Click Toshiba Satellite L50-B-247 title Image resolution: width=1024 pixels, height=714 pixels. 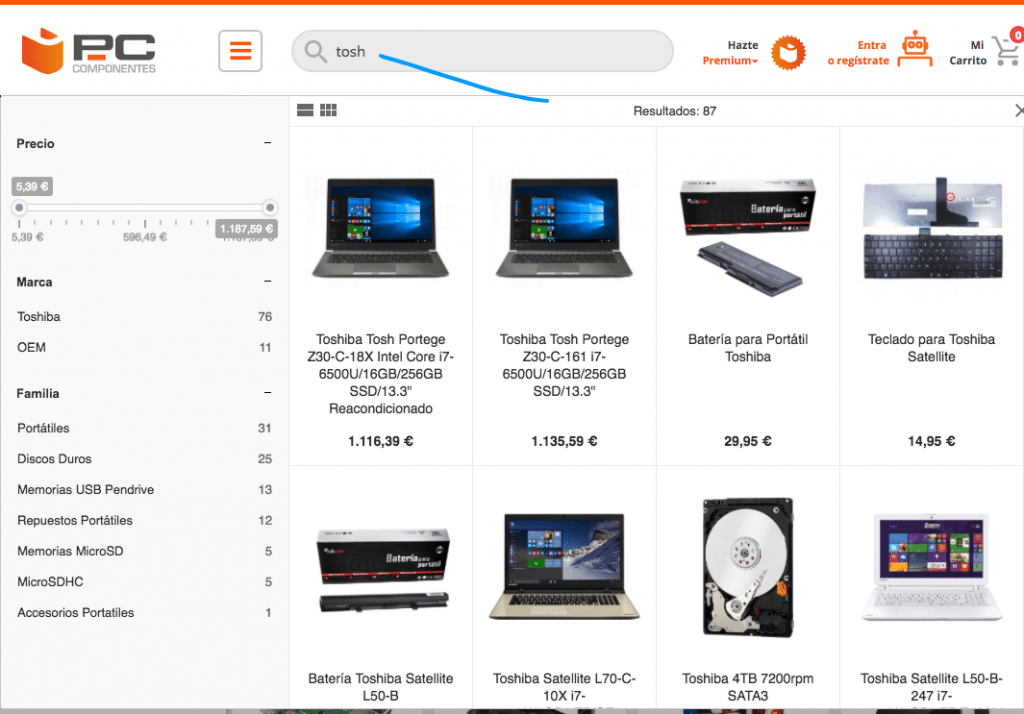pyautogui.click(x=931, y=687)
